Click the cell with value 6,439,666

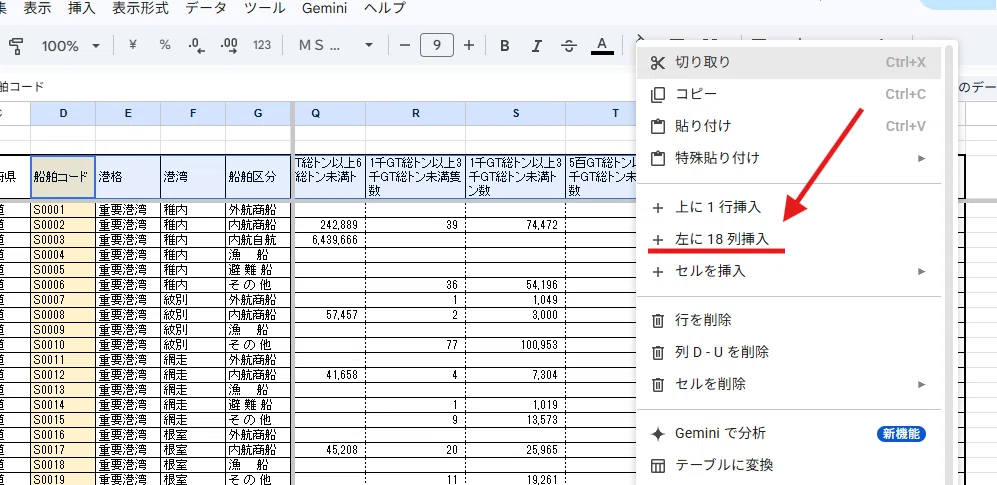[x=329, y=240]
